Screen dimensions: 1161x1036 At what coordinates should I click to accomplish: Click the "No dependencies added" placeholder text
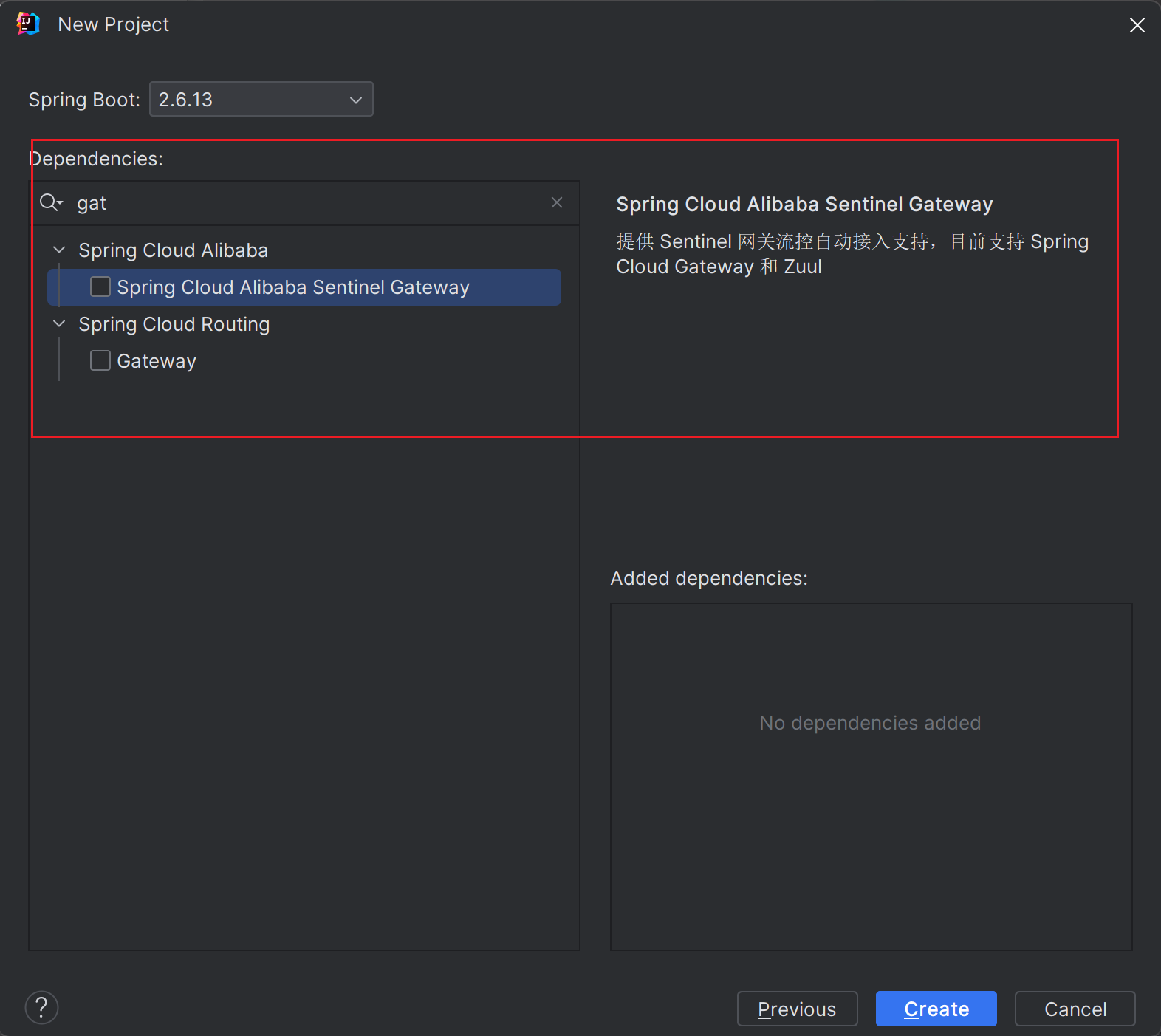[871, 723]
